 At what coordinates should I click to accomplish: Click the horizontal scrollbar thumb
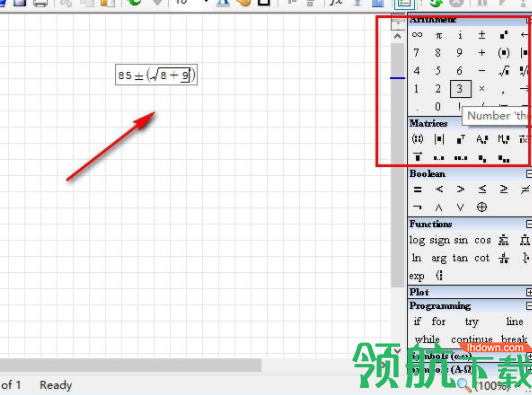click(x=131, y=365)
